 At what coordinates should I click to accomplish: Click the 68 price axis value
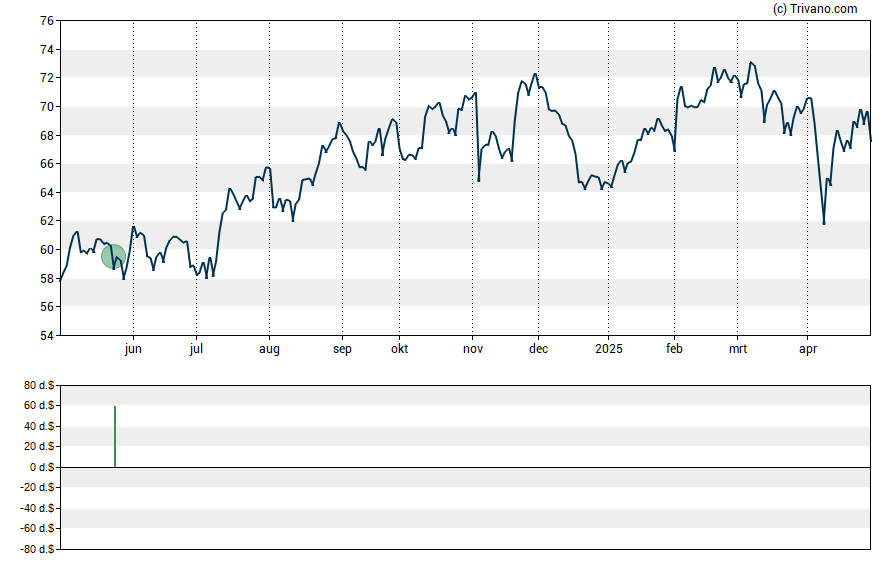(x=47, y=135)
